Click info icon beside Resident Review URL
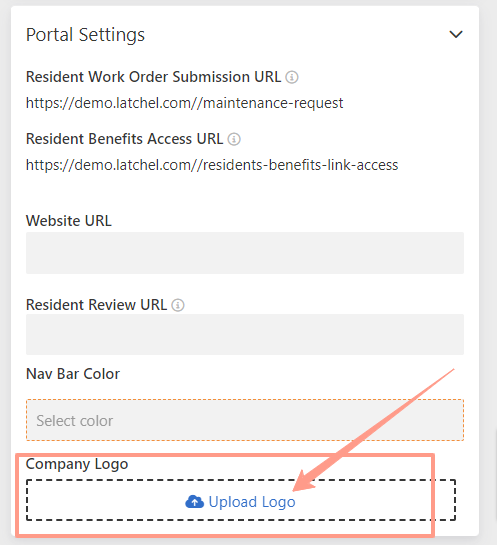Screen dimensions: 497x545 [x=178, y=305]
